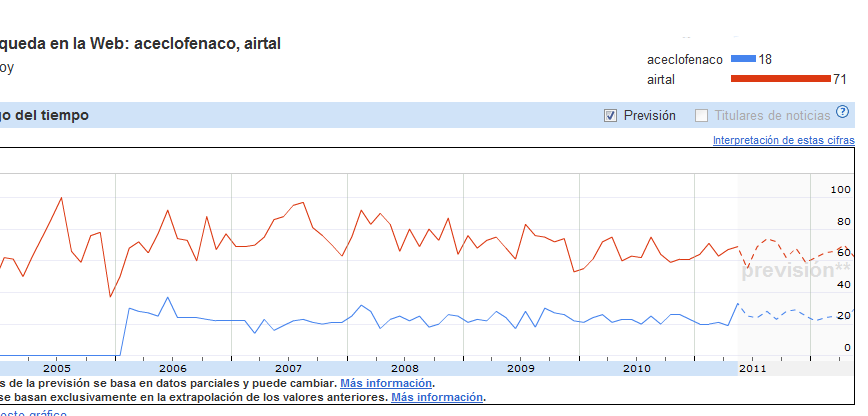Select the 2006 year label on timeline

click(x=173, y=368)
